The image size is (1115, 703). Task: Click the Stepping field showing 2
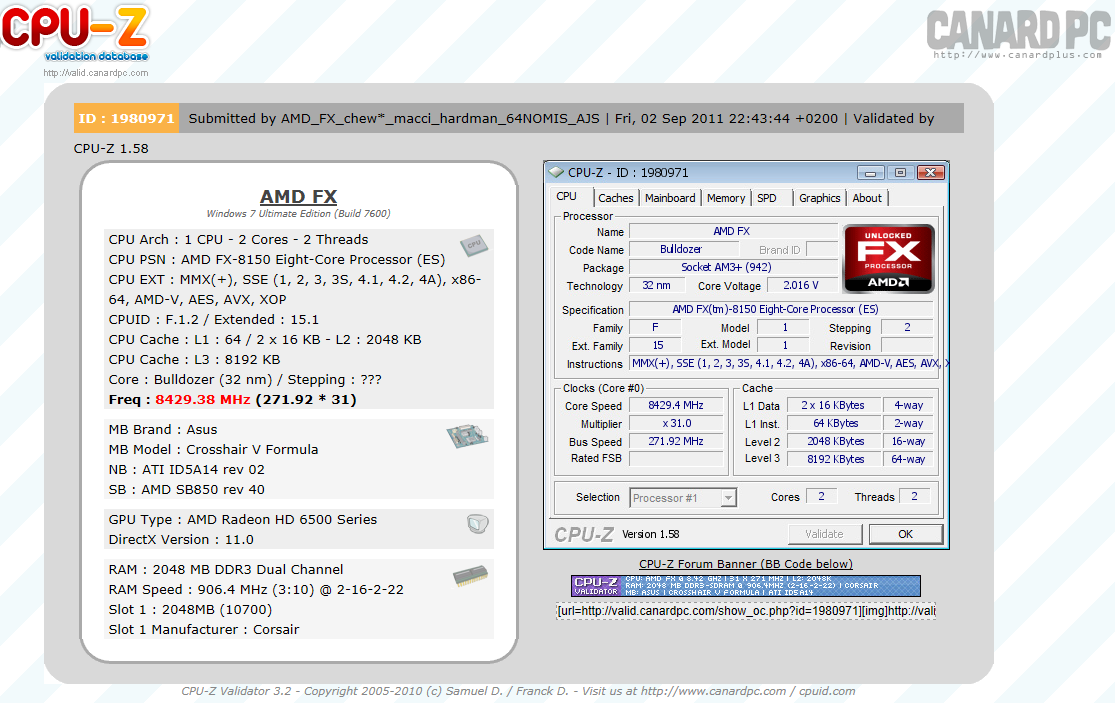coord(907,327)
